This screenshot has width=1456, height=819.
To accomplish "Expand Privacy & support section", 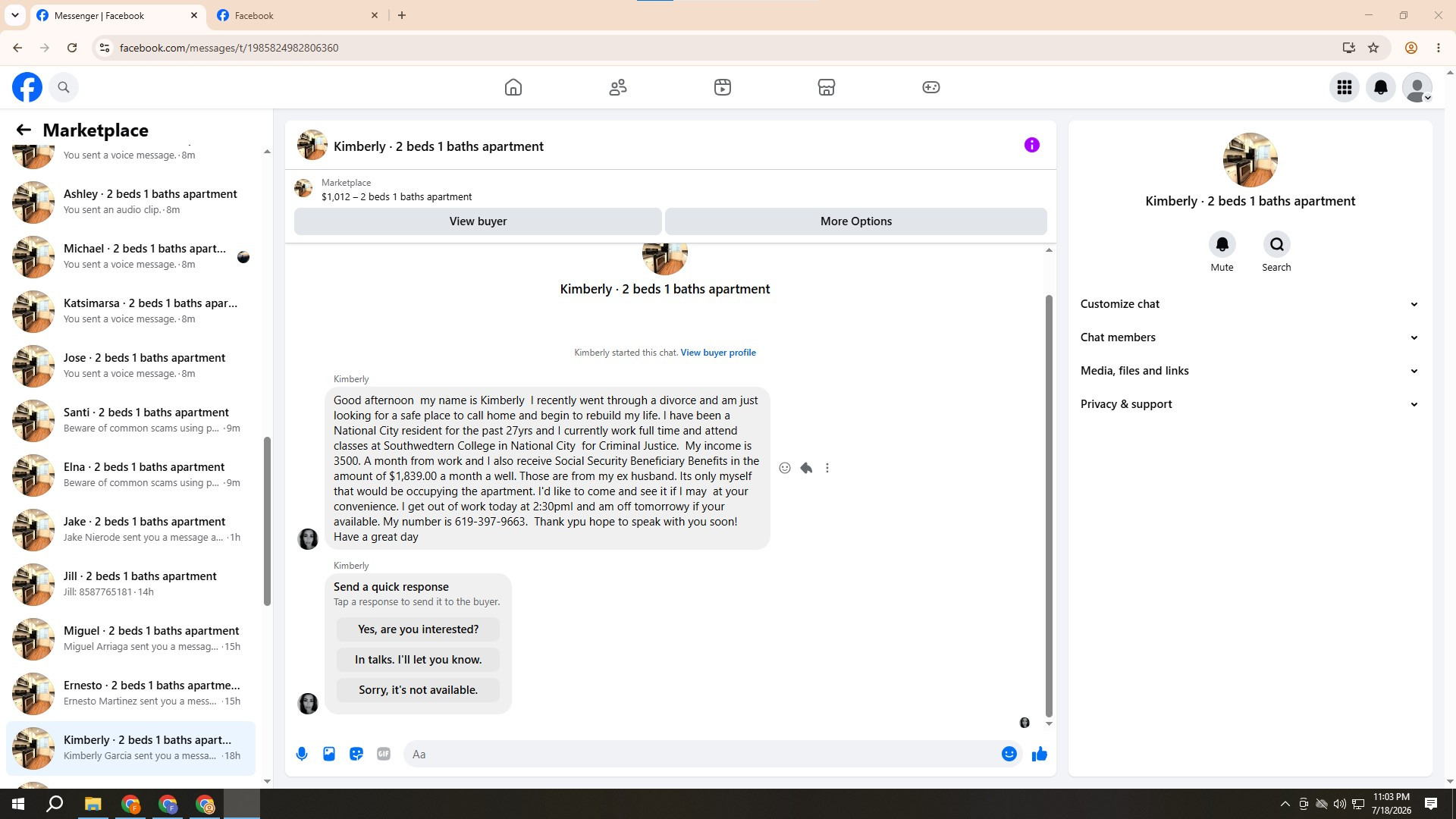I will point(1250,404).
